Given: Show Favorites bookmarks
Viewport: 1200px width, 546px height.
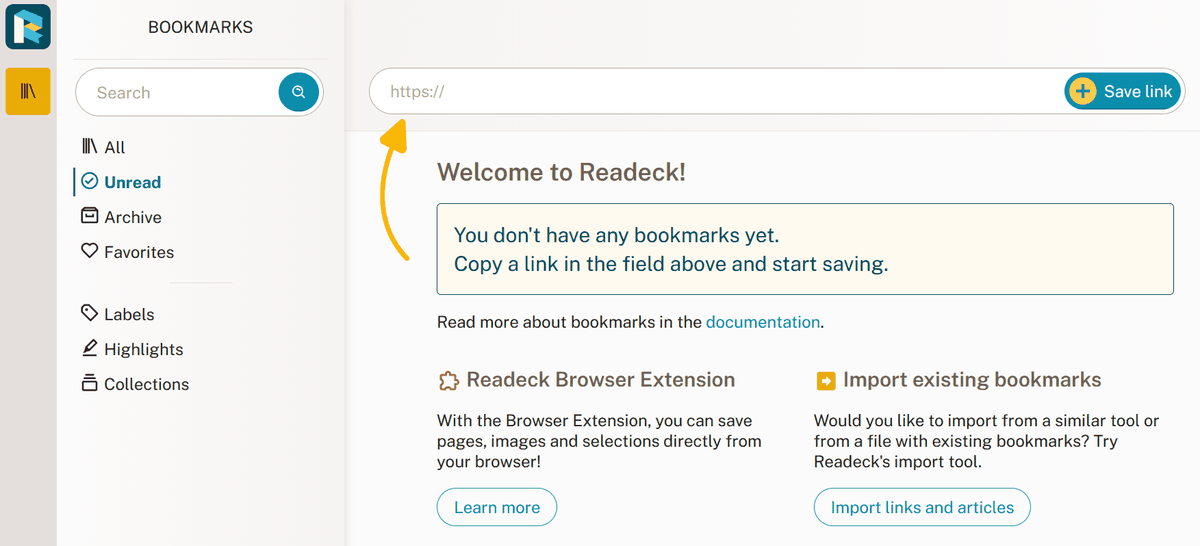Looking at the screenshot, I should click(x=138, y=253).
